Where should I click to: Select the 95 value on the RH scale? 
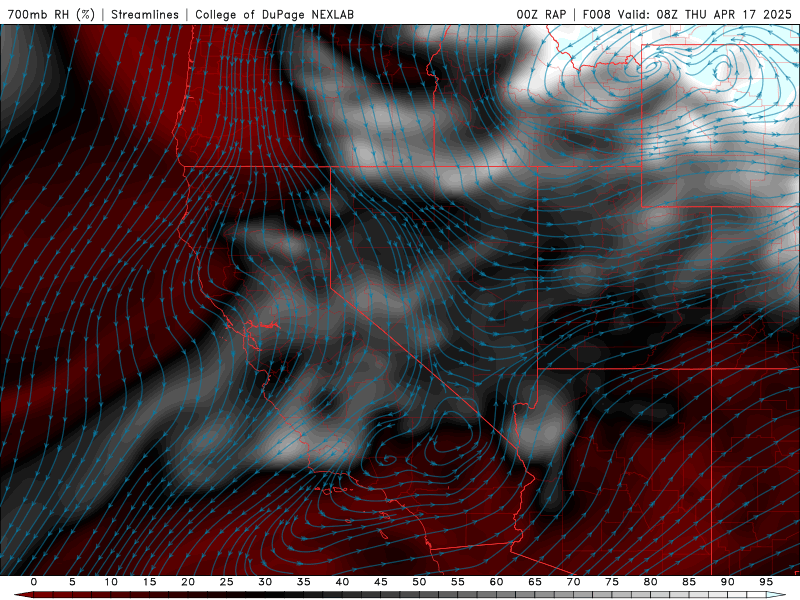[766, 582]
